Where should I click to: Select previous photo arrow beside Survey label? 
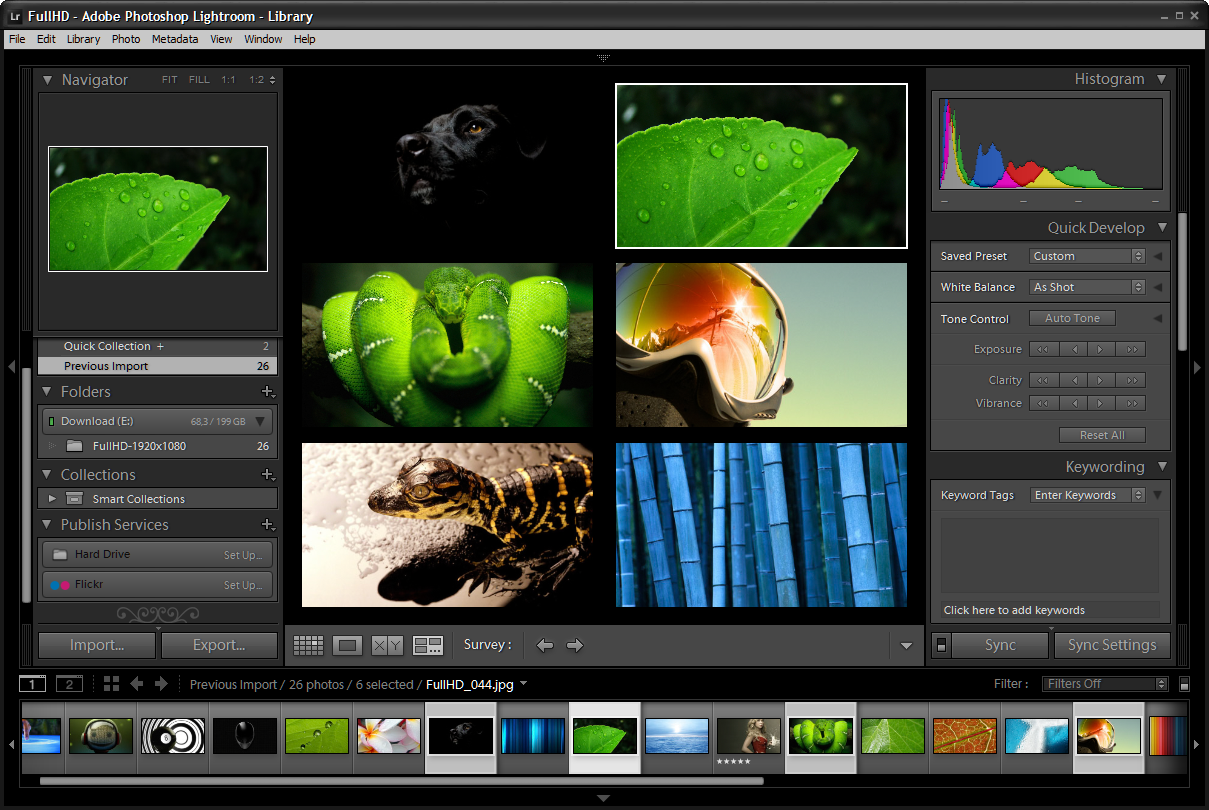click(545, 645)
